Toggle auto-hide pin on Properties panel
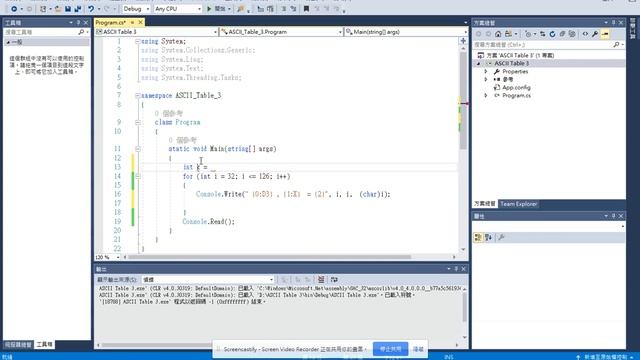Viewport: 640px width, 360px height. (613, 216)
